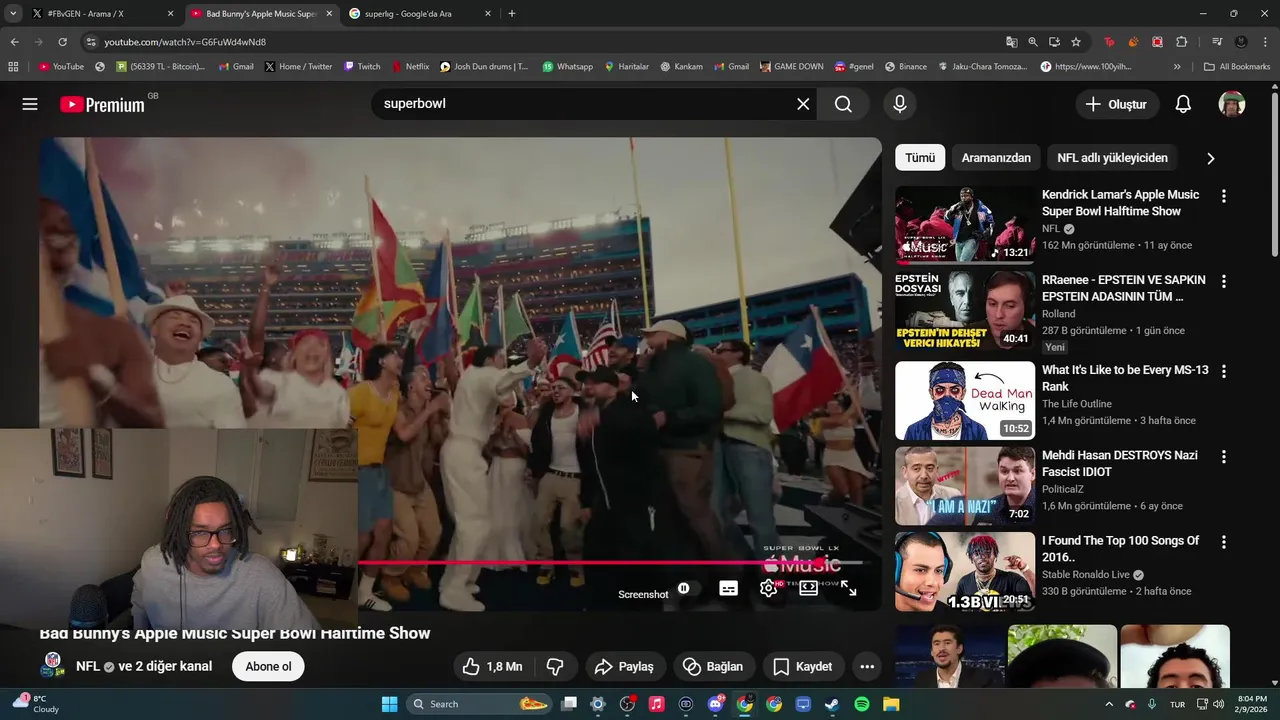Select the Tümü filter chip
The image size is (1280, 720).
[x=920, y=158]
